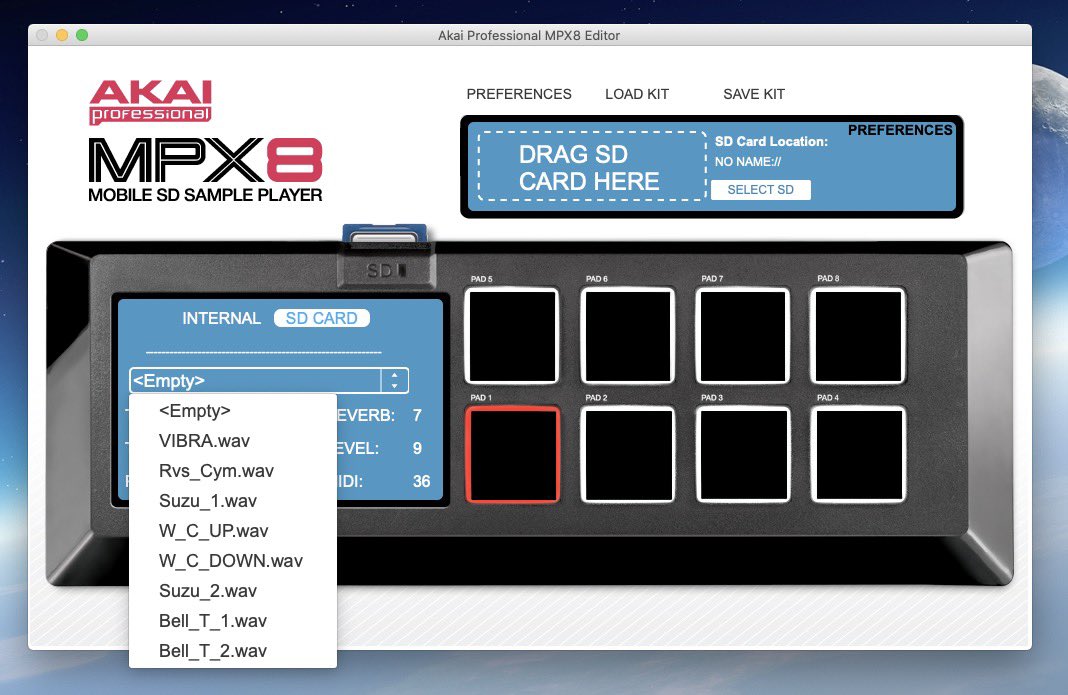Click the sample dropdown up/down arrows
Viewport: 1068px width, 695px height.
[394, 380]
